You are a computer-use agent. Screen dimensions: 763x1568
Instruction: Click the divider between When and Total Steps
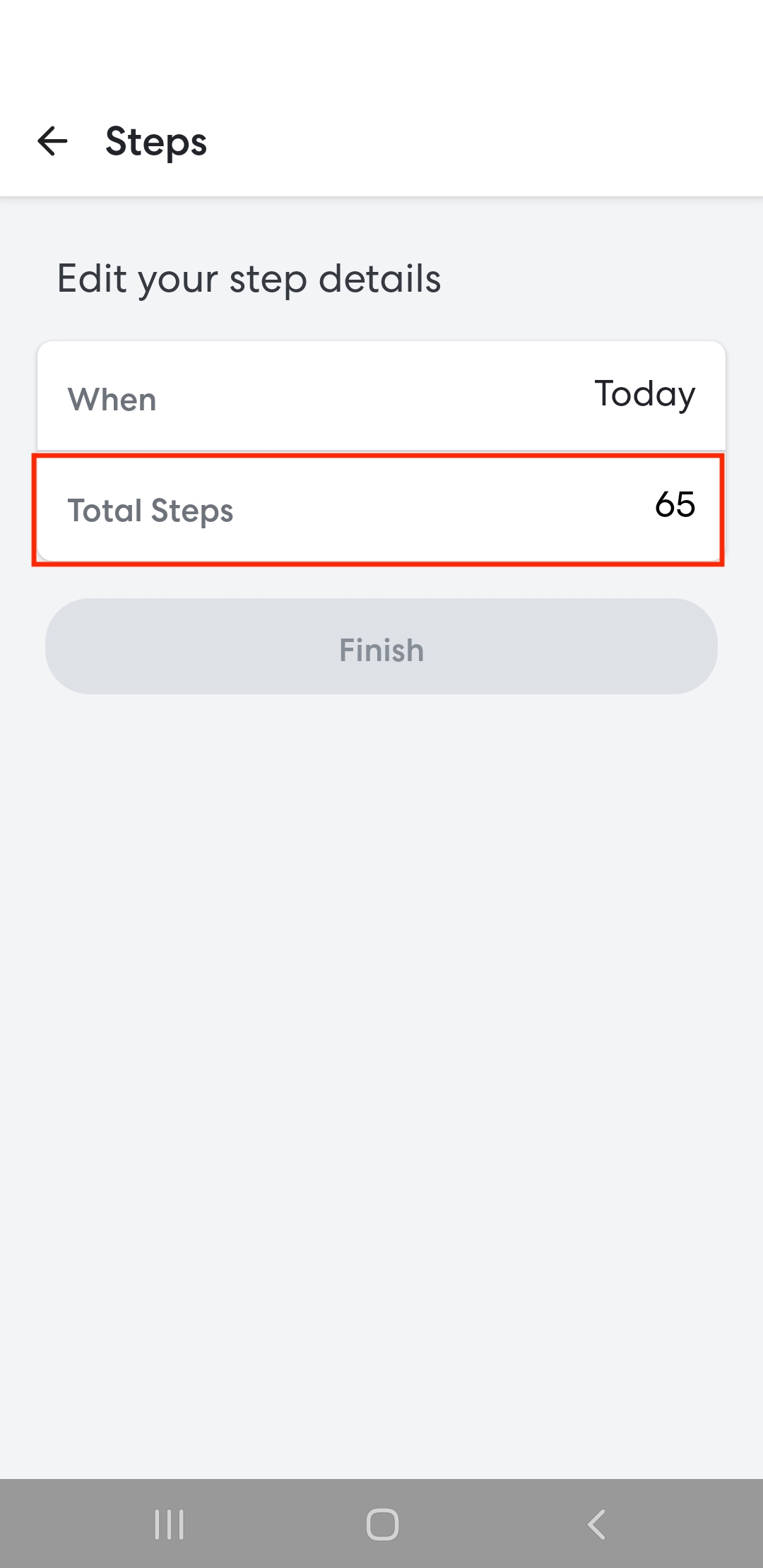381,451
